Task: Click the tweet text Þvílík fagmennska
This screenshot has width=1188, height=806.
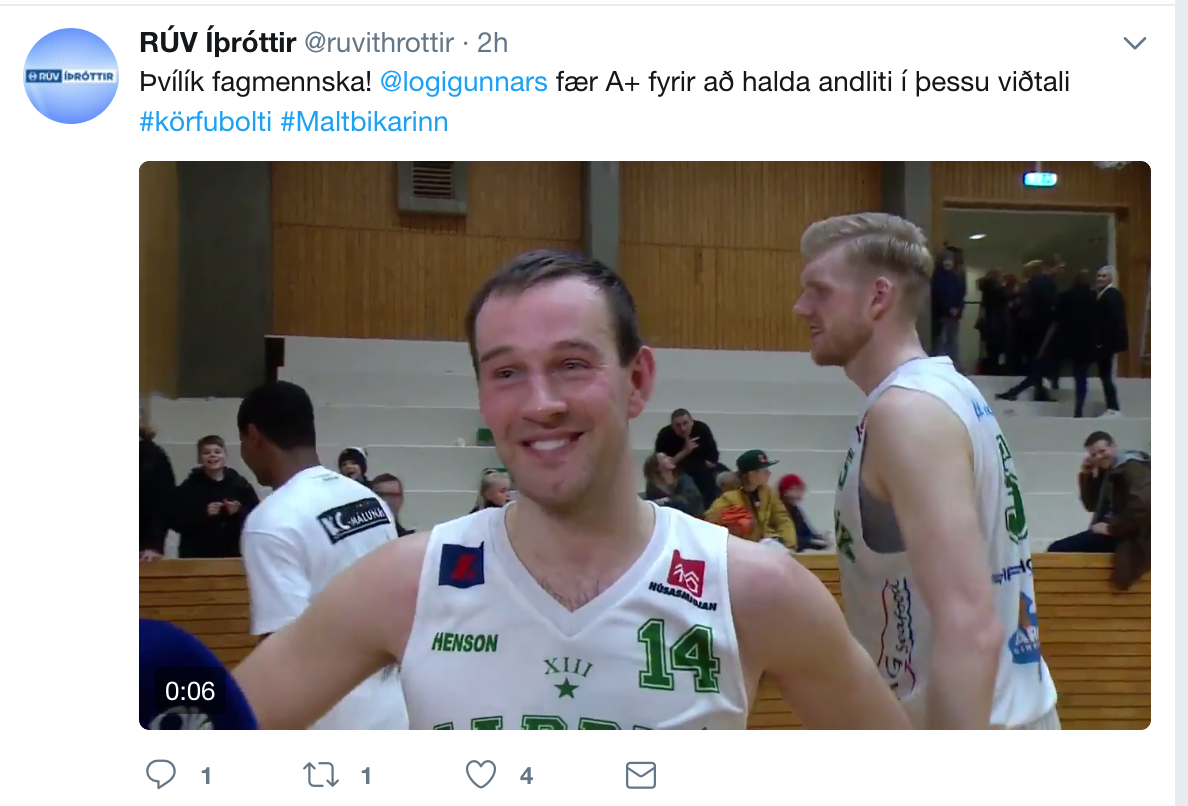Action: pos(255,82)
